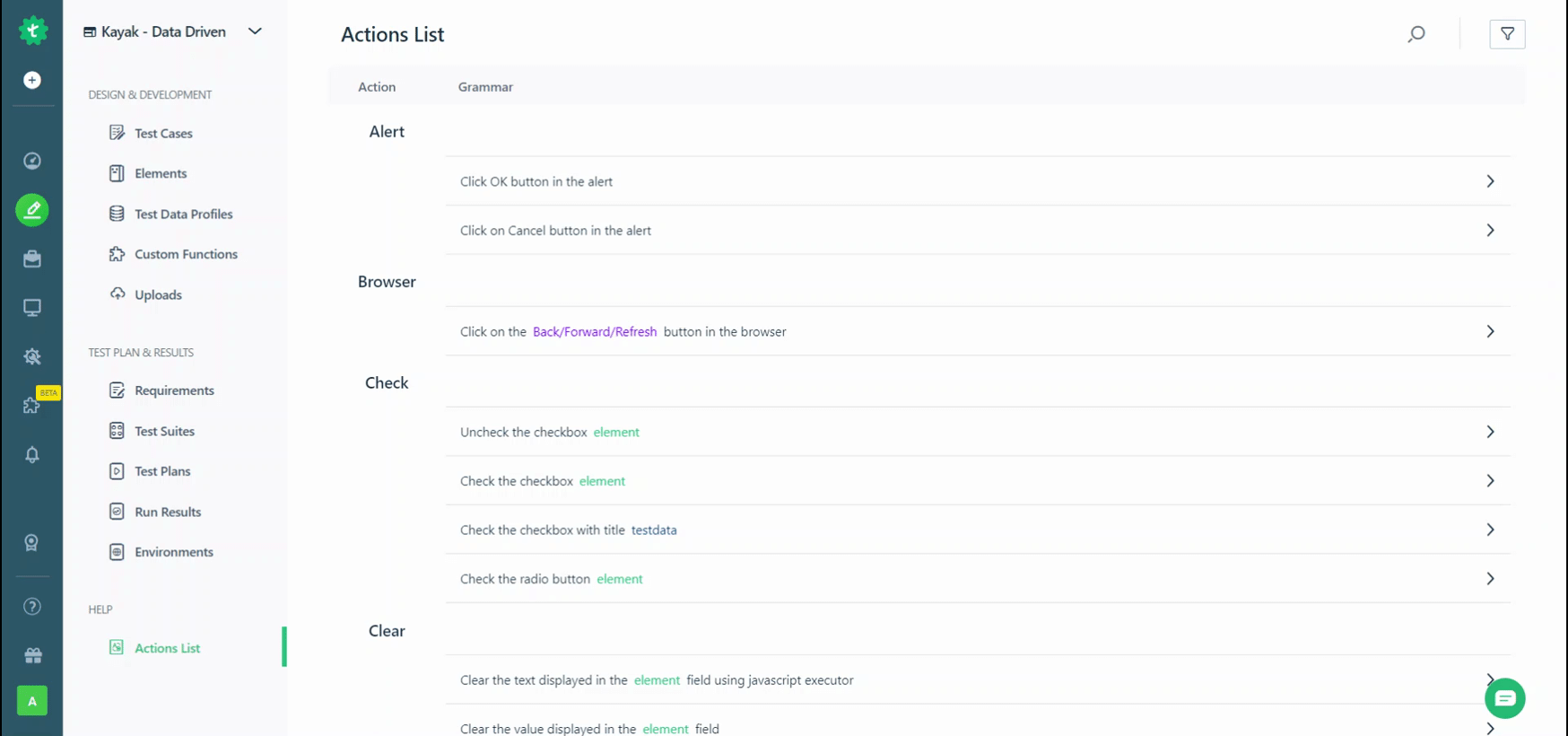Open the monitor icon in left rail
The image size is (1568, 736).
[32, 308]
